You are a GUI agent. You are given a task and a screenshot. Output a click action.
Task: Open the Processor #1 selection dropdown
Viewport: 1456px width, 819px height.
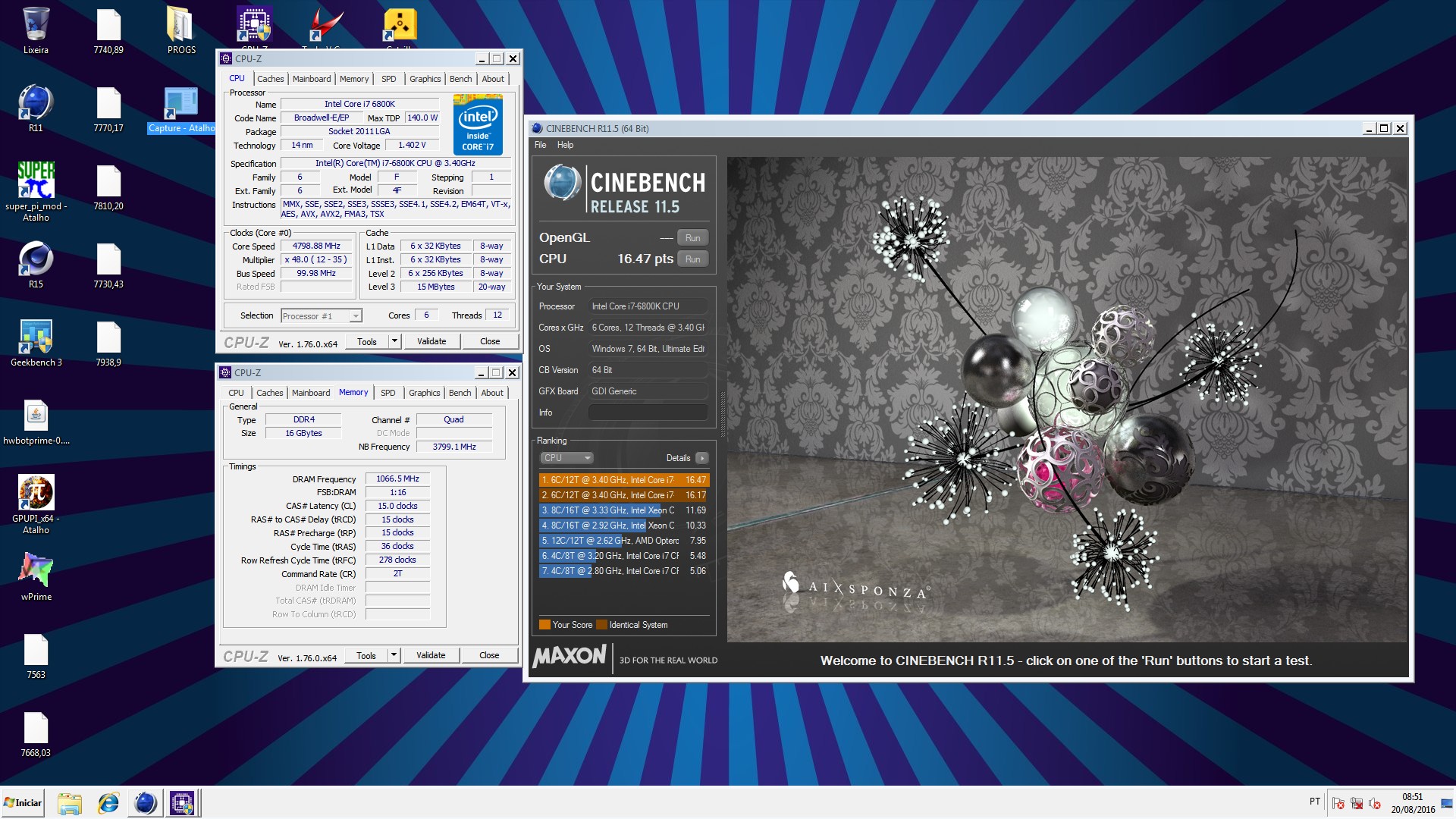point(322,316)
